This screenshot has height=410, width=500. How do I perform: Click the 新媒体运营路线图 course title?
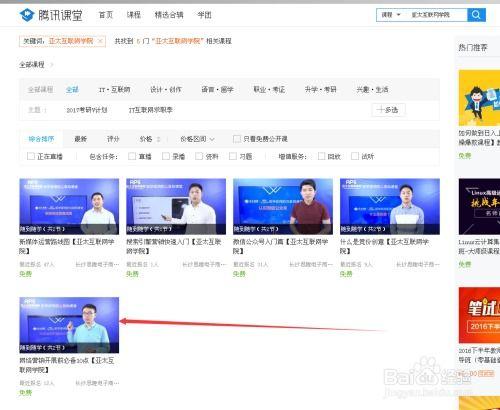67,246
